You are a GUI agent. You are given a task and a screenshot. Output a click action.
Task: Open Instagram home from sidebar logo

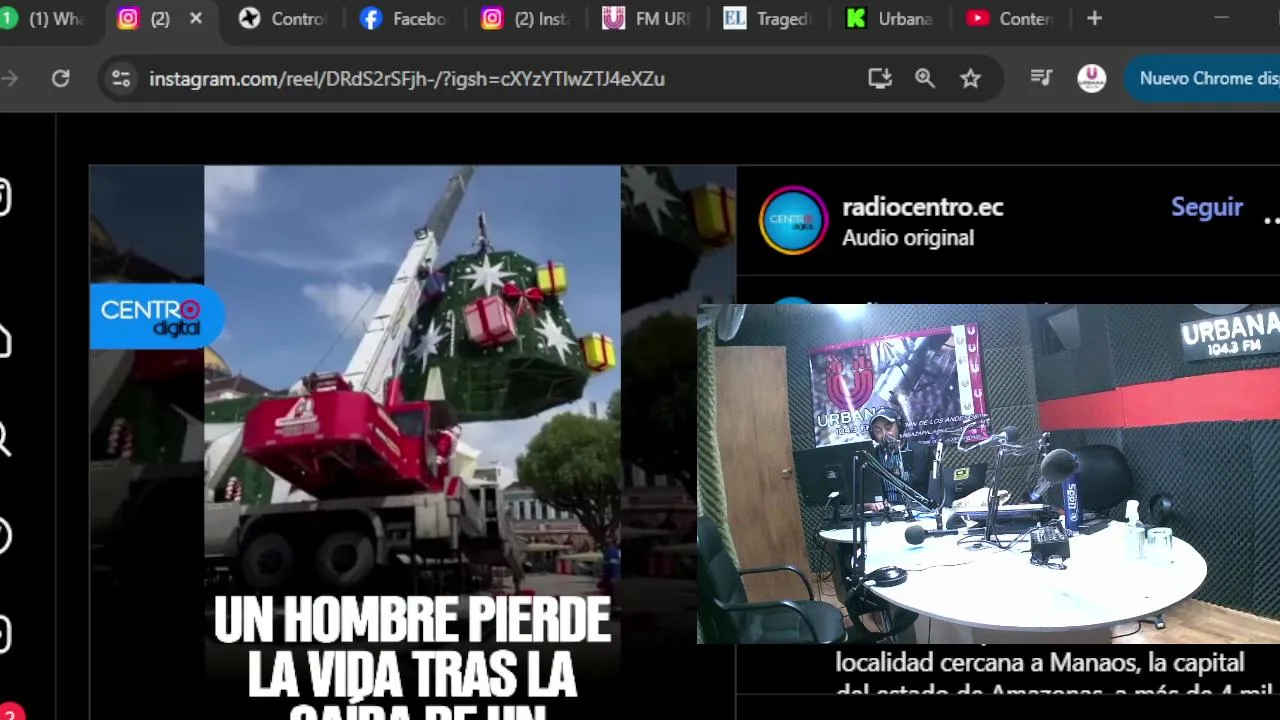[4, 197]
